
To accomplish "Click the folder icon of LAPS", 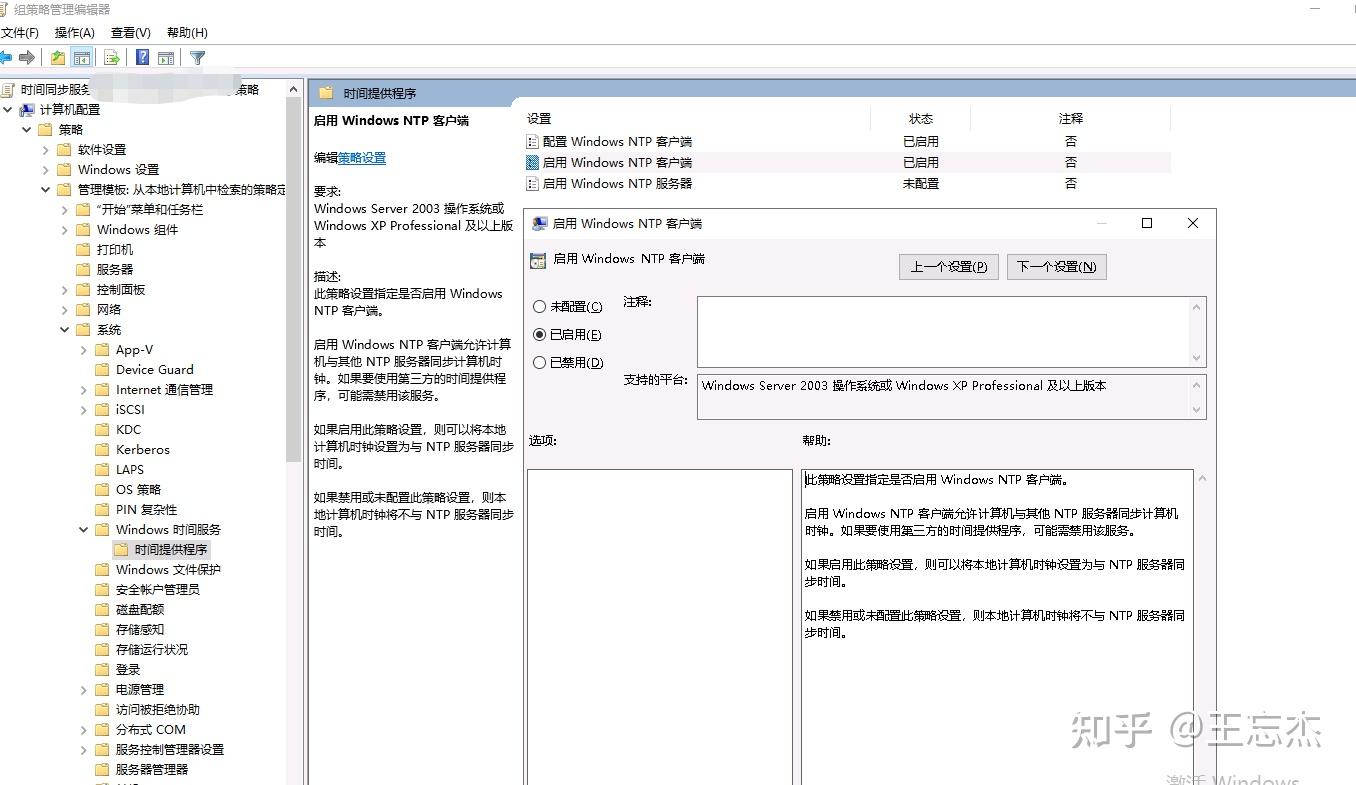I will click(x=102, y=470).
